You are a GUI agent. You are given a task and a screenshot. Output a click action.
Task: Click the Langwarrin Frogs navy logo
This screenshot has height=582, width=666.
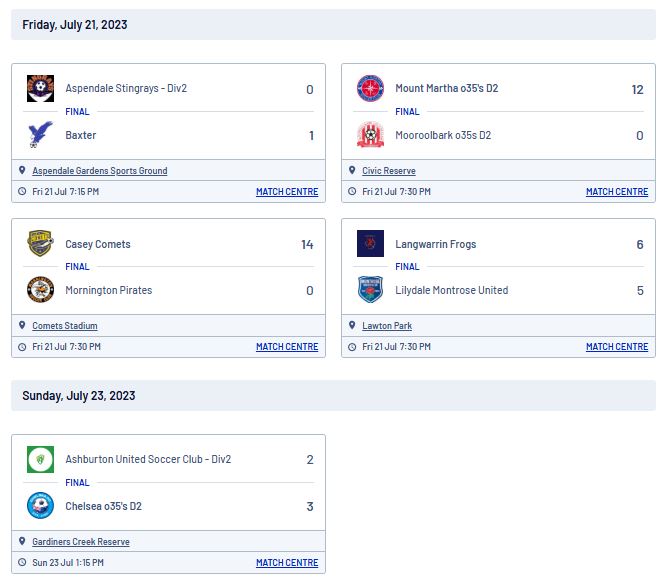(x=370, y=243)
